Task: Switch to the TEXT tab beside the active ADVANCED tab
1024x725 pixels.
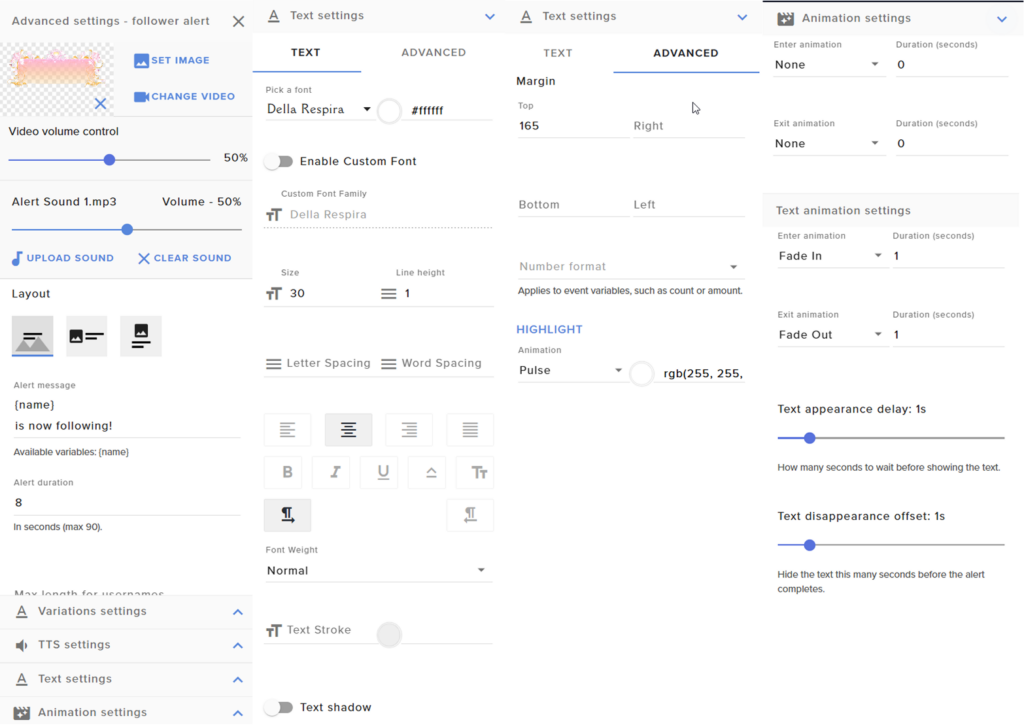Action: (x=558, y=53)
